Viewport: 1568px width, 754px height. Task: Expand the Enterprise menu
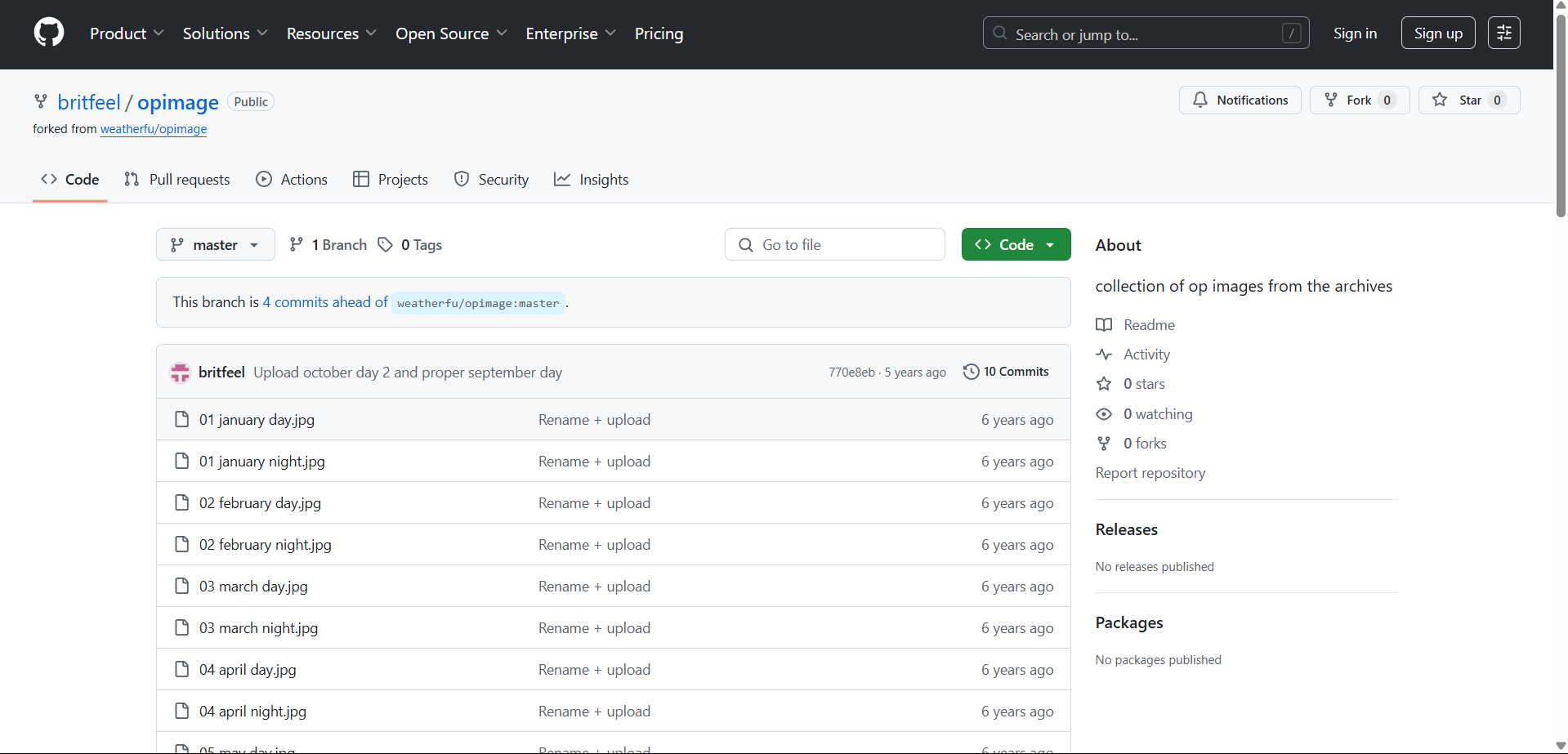[x=570, y=33]
